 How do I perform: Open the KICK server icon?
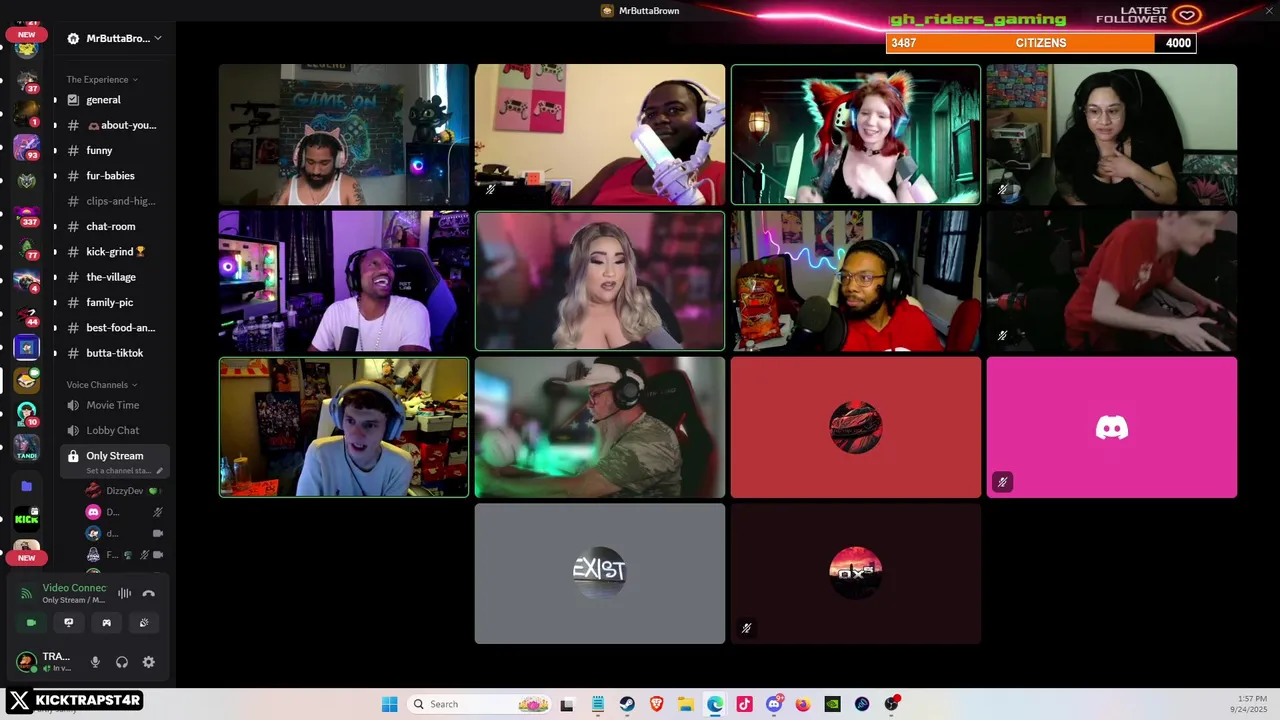(27, 518)
